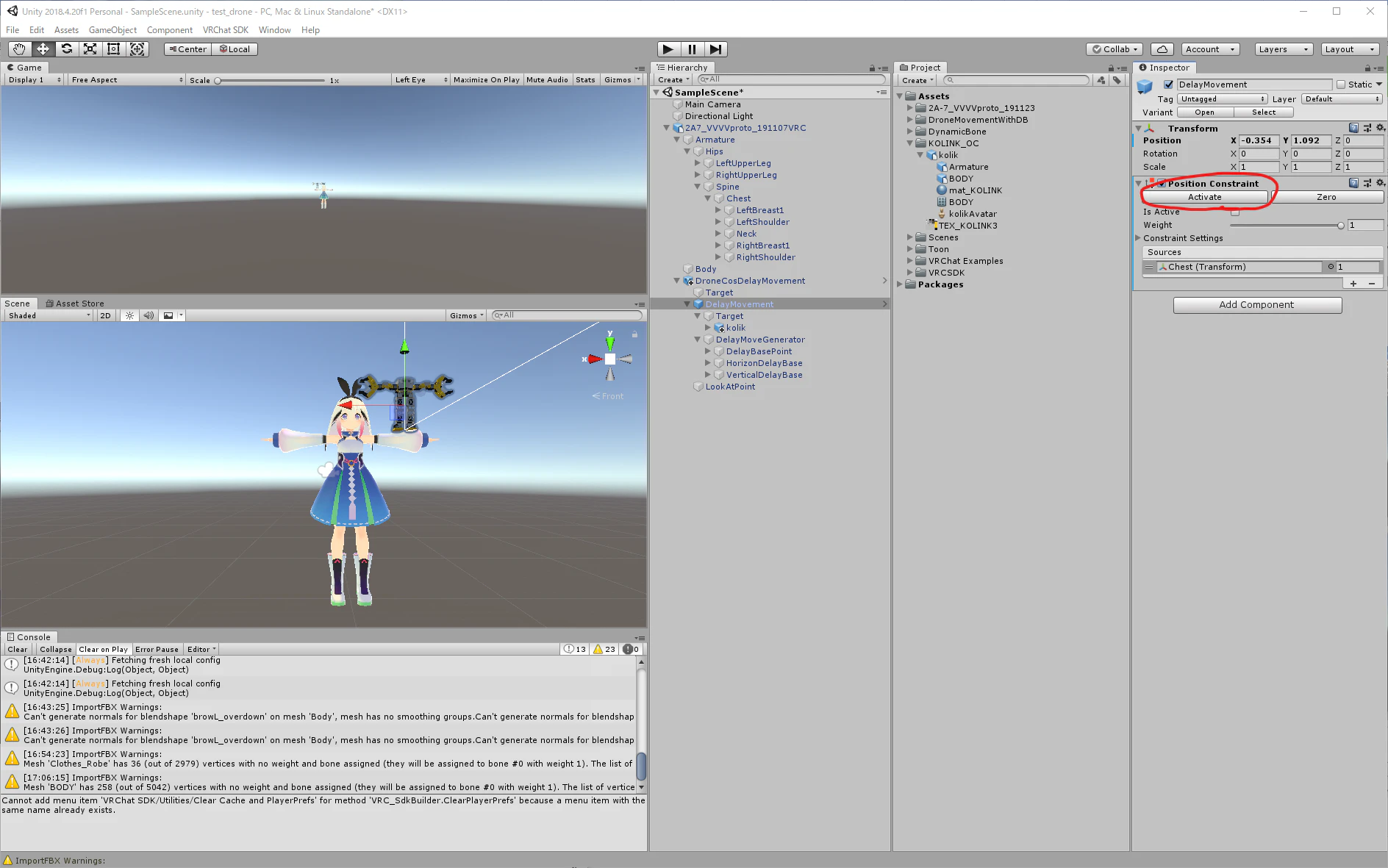Screen dimensions: 1388x868
Task: Click the Pause button
Action: (692, 49)
